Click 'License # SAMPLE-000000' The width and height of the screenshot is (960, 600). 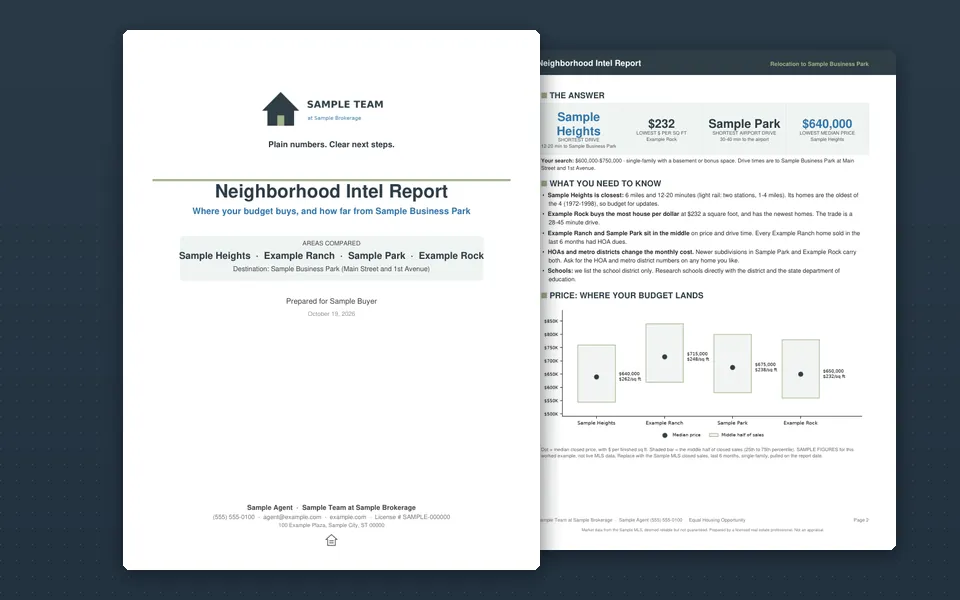click(x=412, y=517)
